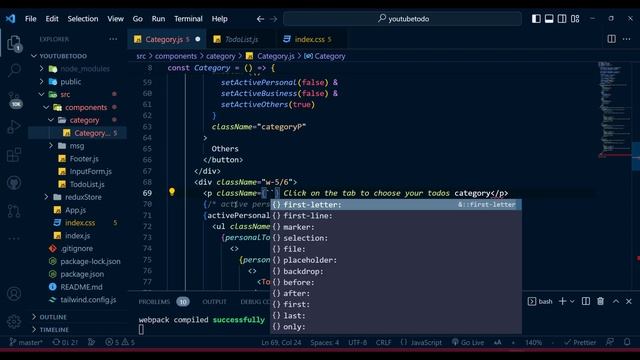Screen dimensions: 640x360
Task: Split the editor to the right
Action: coord(611,39)
